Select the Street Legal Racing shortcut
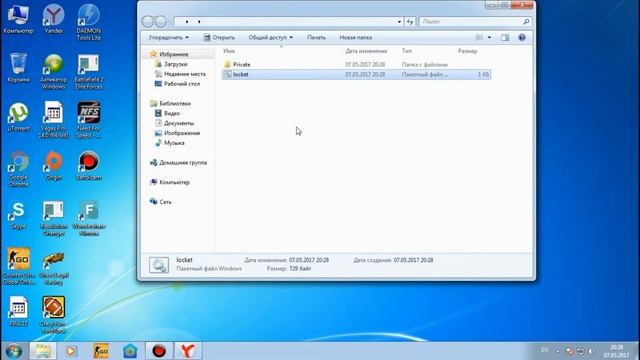Viewport: 640px width, 360px height. [x=53, y=267]
